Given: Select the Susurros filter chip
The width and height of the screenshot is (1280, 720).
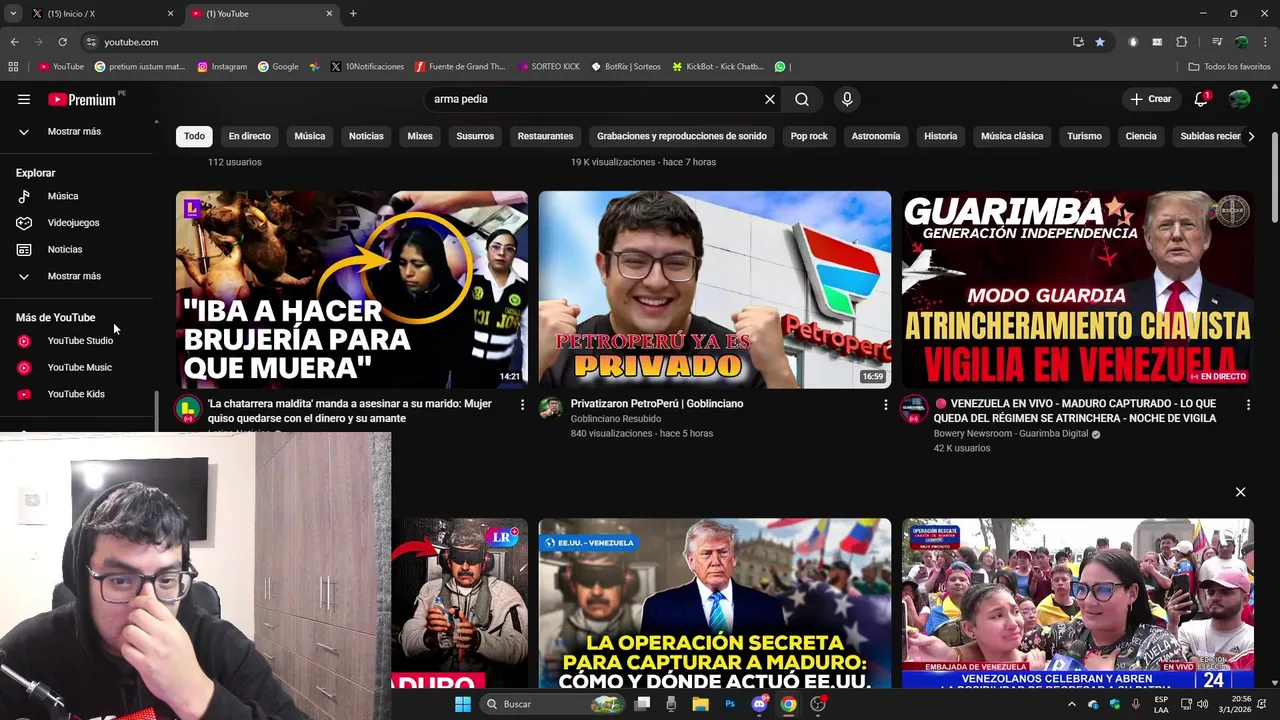Looking at the screenshot, I should pyautogui.click(x=475, y=136).
